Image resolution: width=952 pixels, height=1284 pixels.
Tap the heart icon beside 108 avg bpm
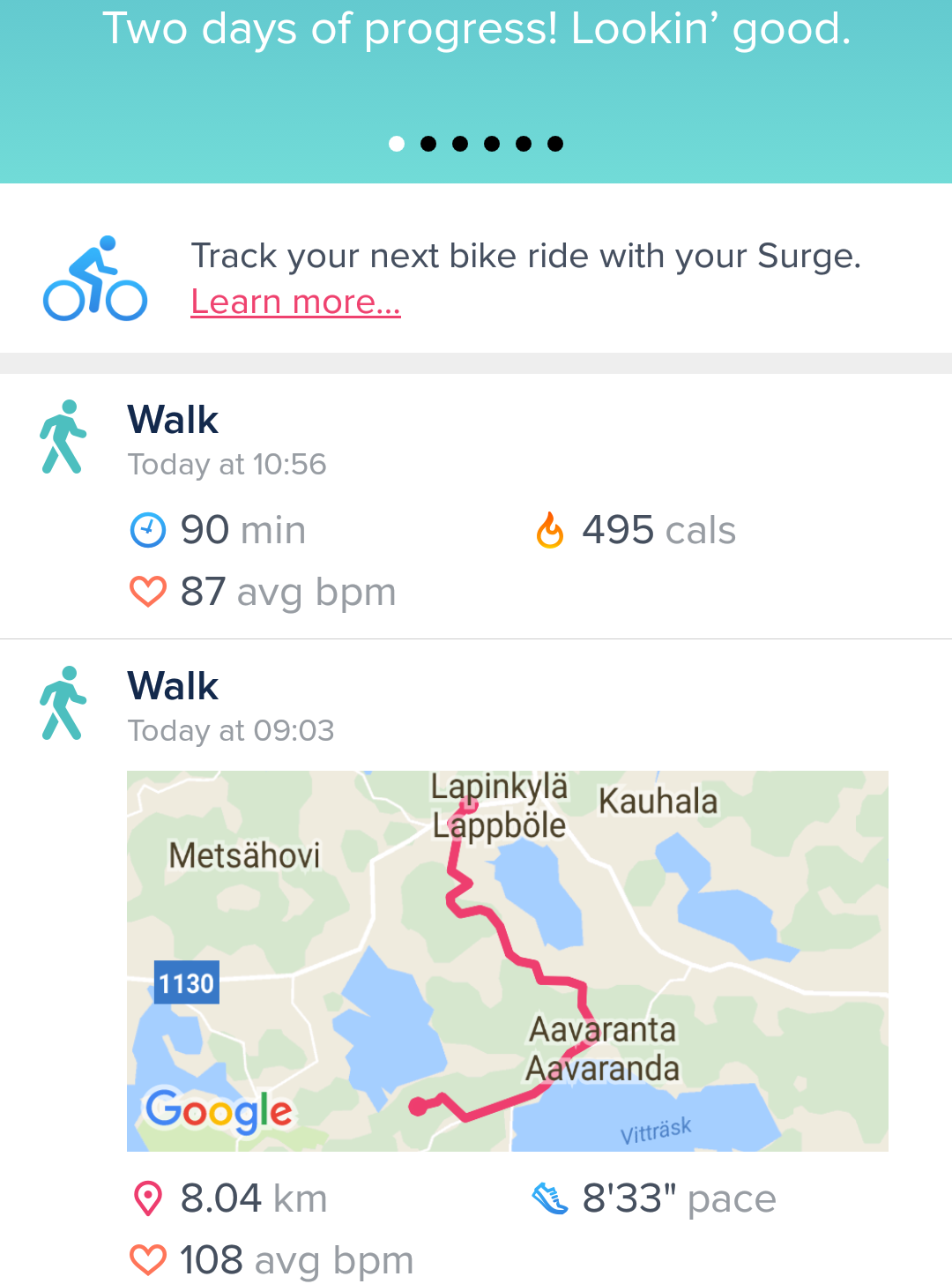point(147,1260)
